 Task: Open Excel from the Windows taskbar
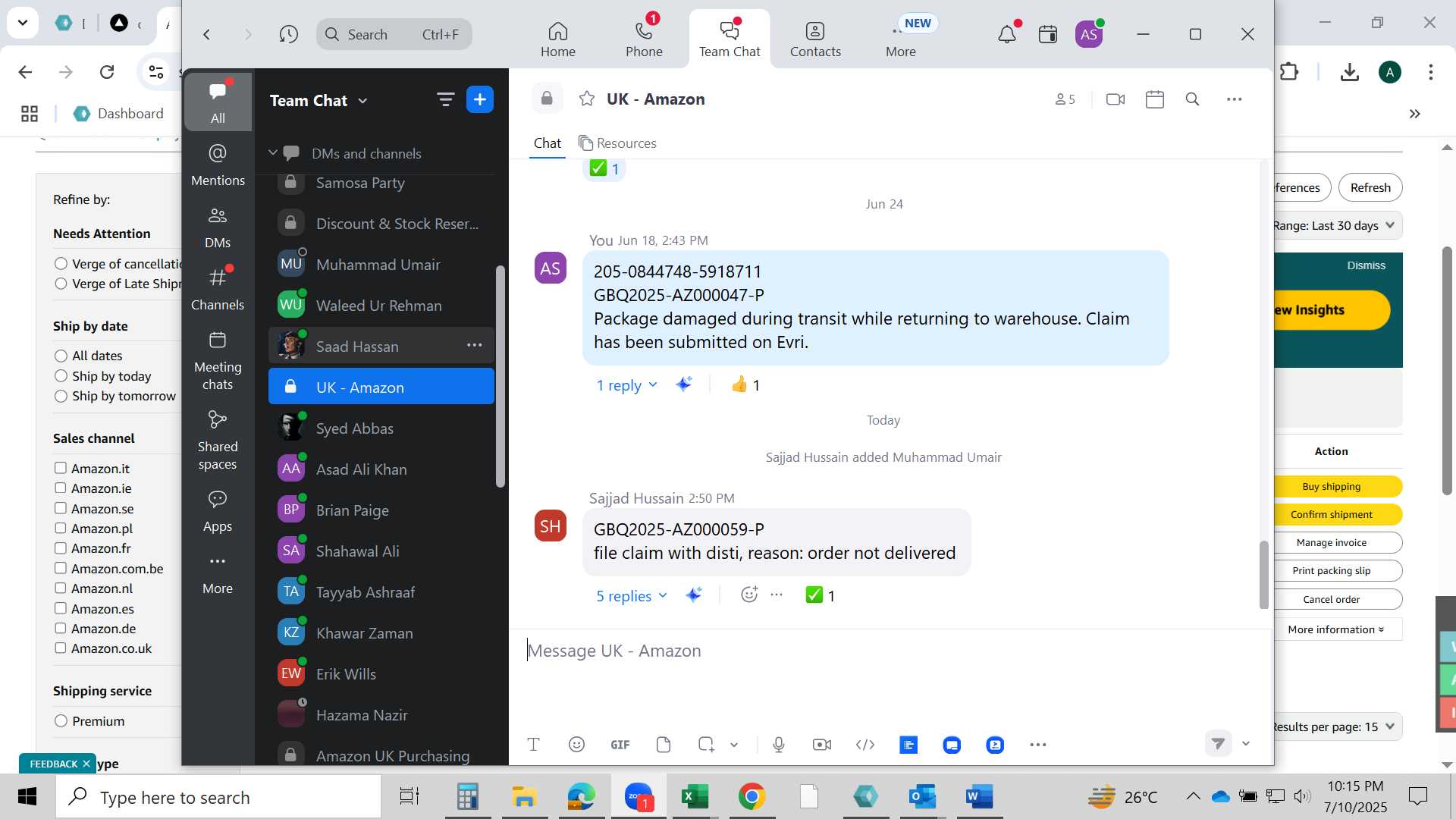[694, 797]
